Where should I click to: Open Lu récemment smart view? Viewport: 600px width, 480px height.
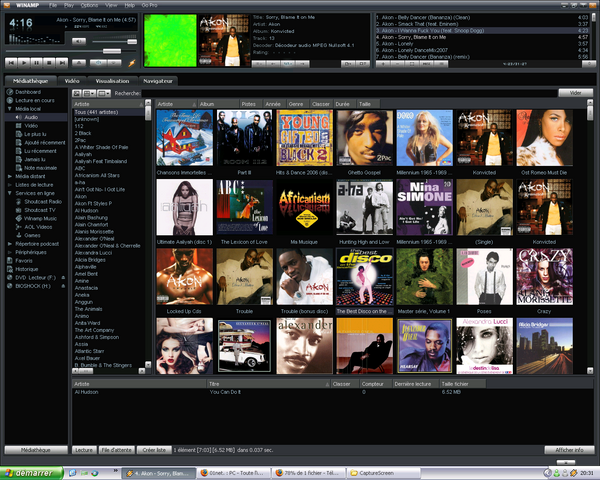[36, 151]
